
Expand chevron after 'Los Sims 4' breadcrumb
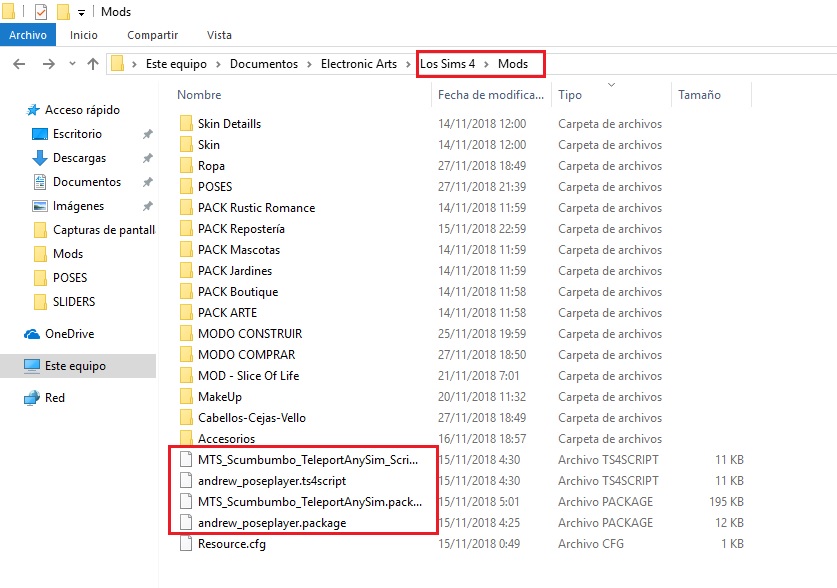[x=486, y=65]
